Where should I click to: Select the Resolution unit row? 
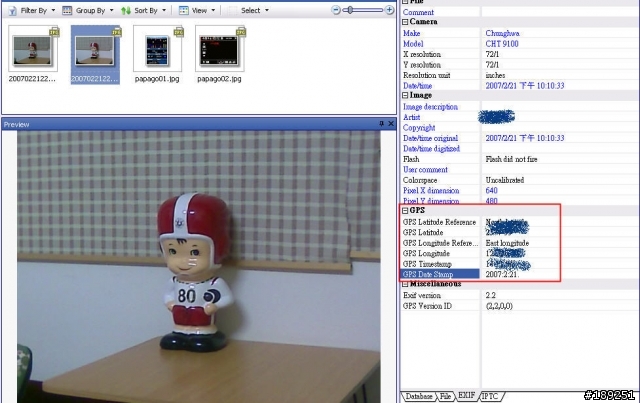coord(519,76)
